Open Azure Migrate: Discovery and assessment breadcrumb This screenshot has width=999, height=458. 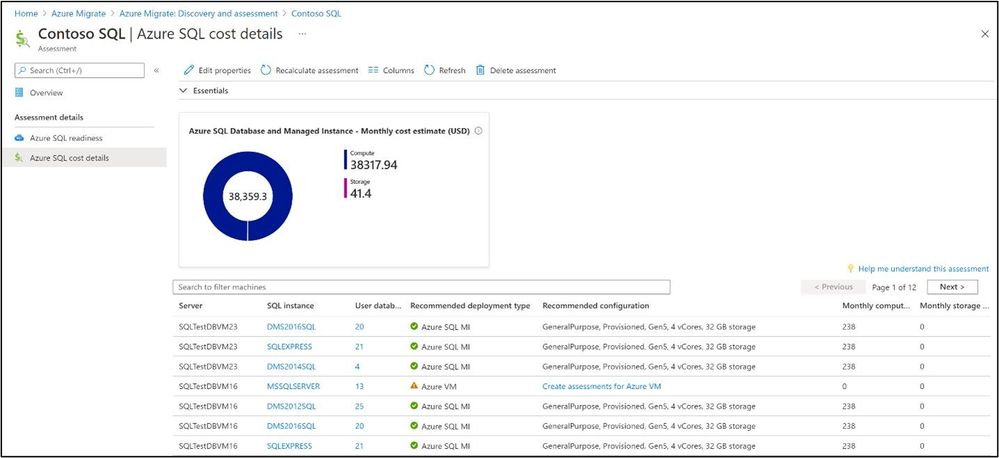pos(199,13)
